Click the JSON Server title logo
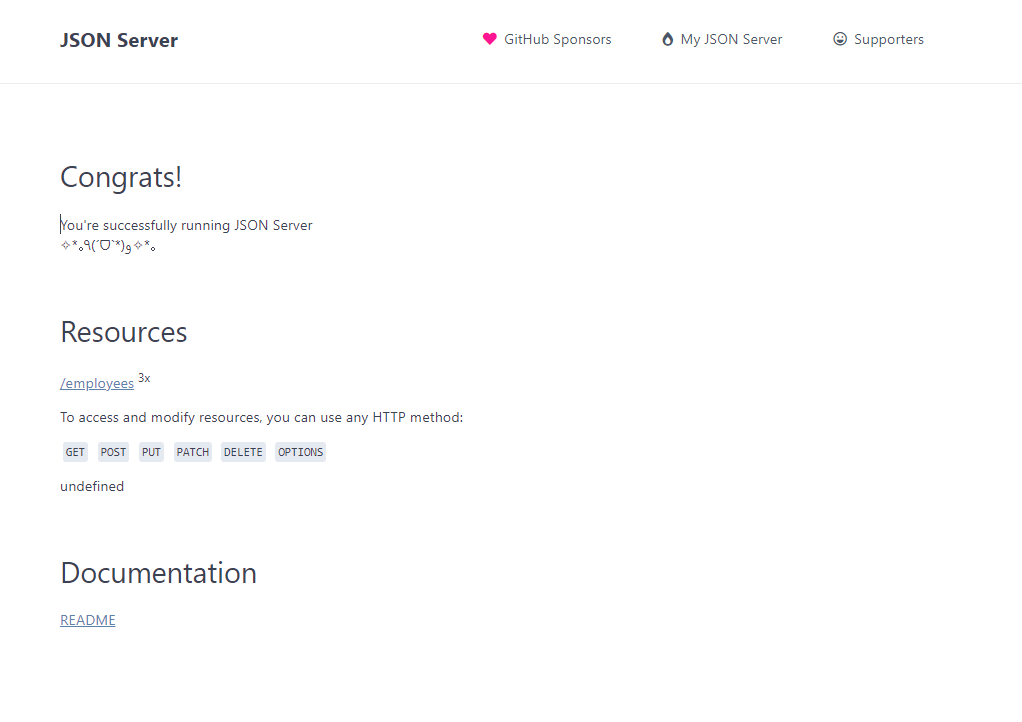 pos(119,40)
